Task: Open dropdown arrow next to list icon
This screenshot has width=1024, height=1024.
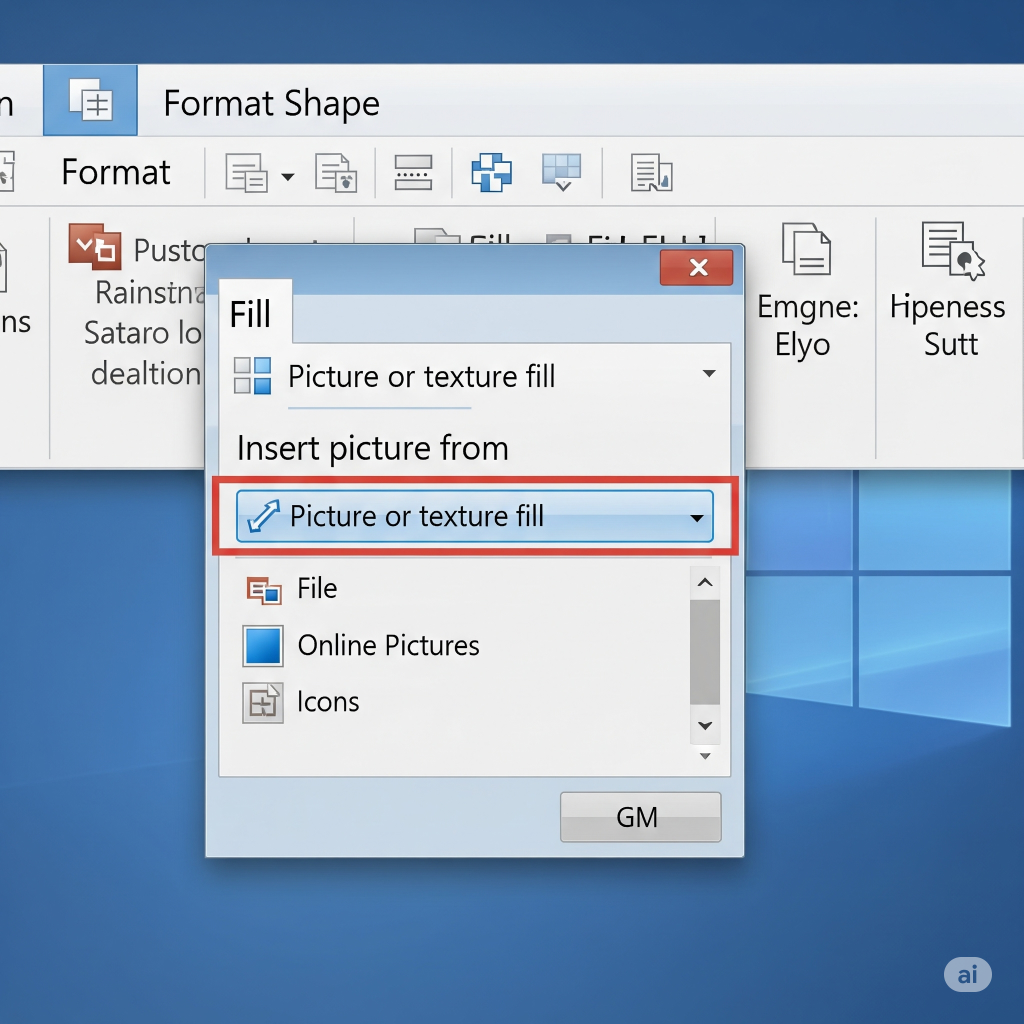Action: [288, 177]
